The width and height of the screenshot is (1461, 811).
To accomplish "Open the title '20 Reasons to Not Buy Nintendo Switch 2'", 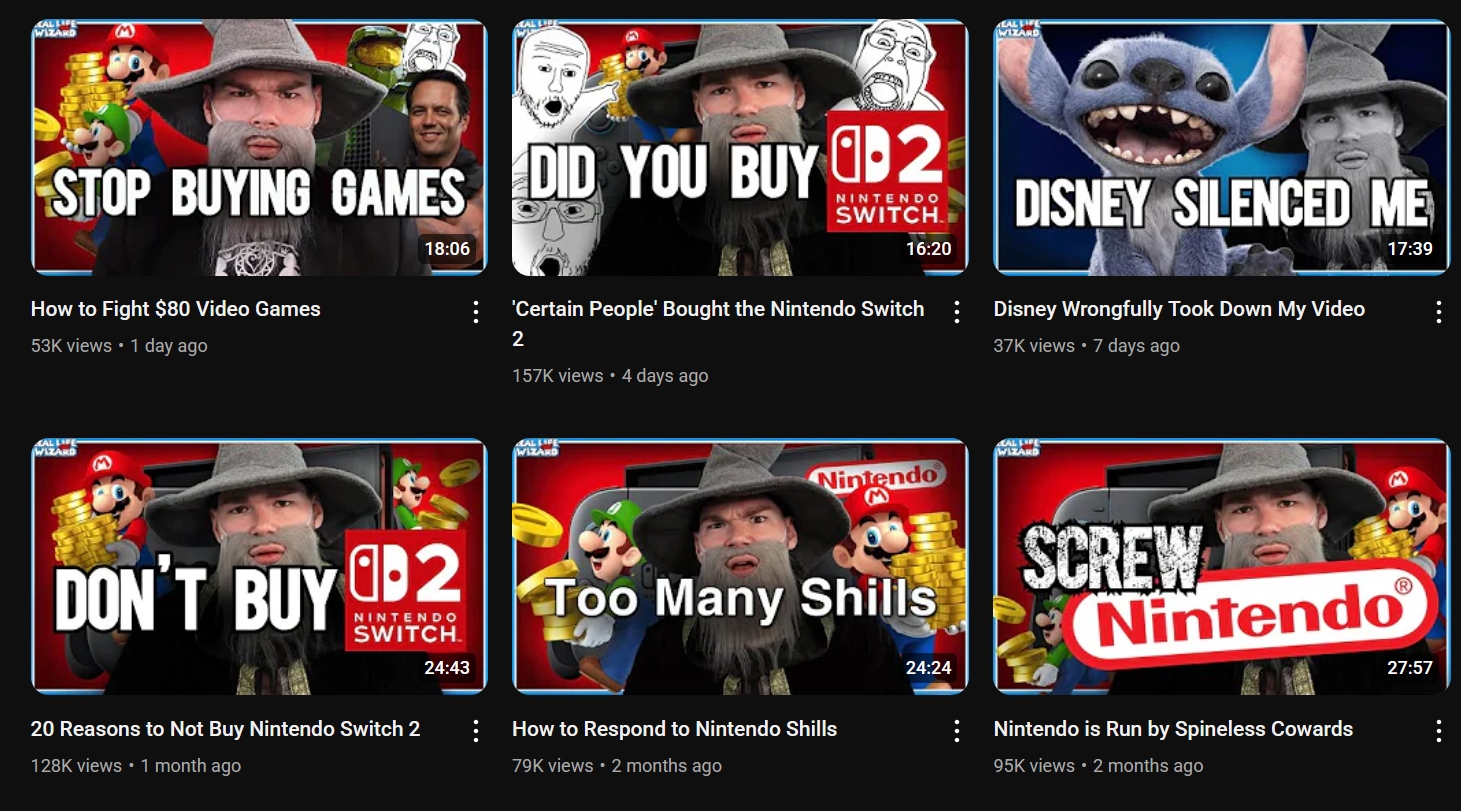I will (225, 729).
